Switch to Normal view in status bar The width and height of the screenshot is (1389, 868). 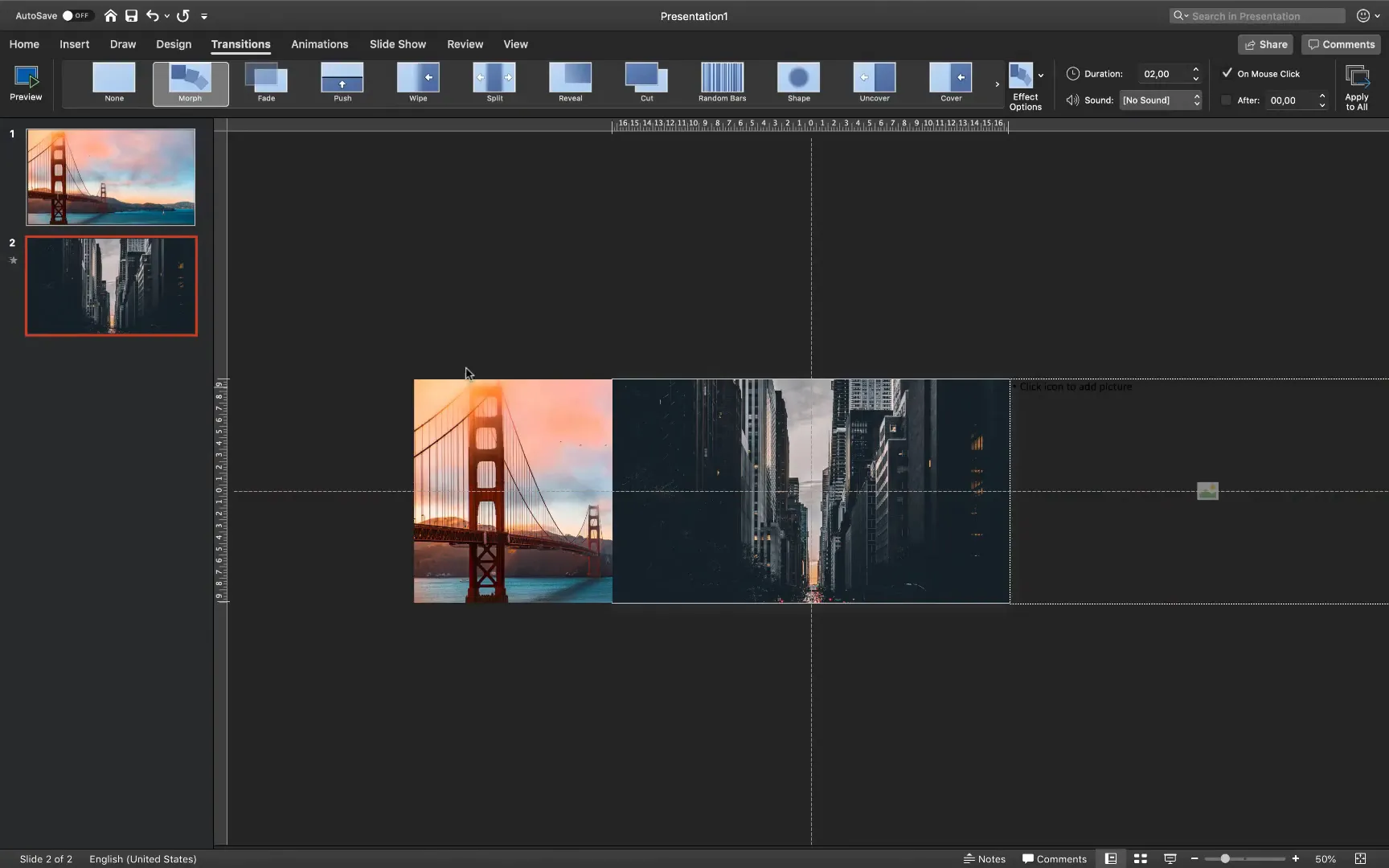tap(1110, 858)
